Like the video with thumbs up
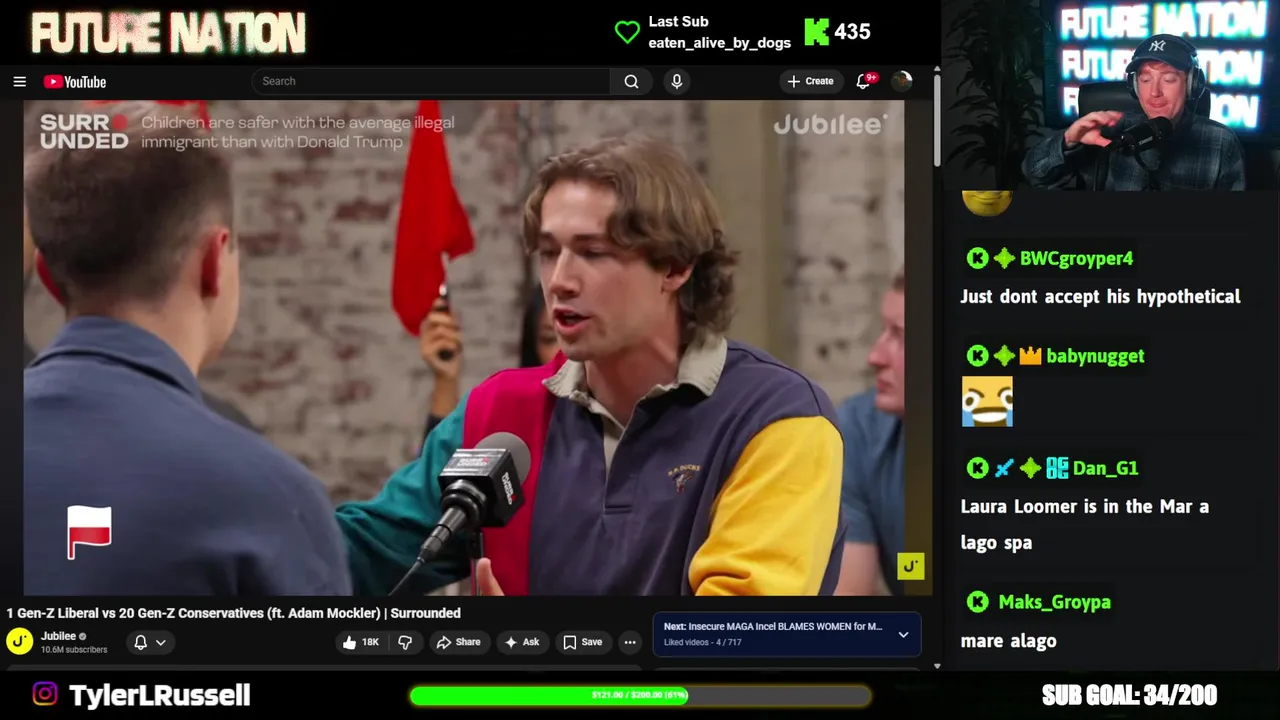Viewport: 1280px width, 720px height. point(360,642)
